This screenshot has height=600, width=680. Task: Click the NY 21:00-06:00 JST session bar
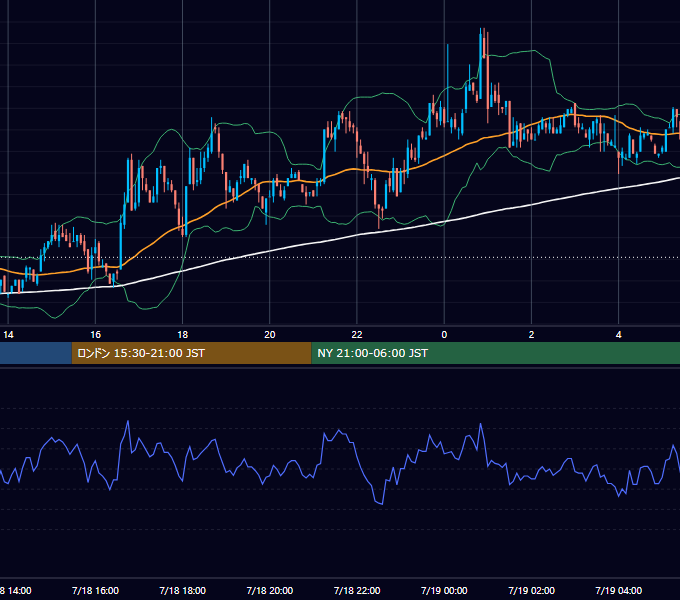tap(496, 353)
